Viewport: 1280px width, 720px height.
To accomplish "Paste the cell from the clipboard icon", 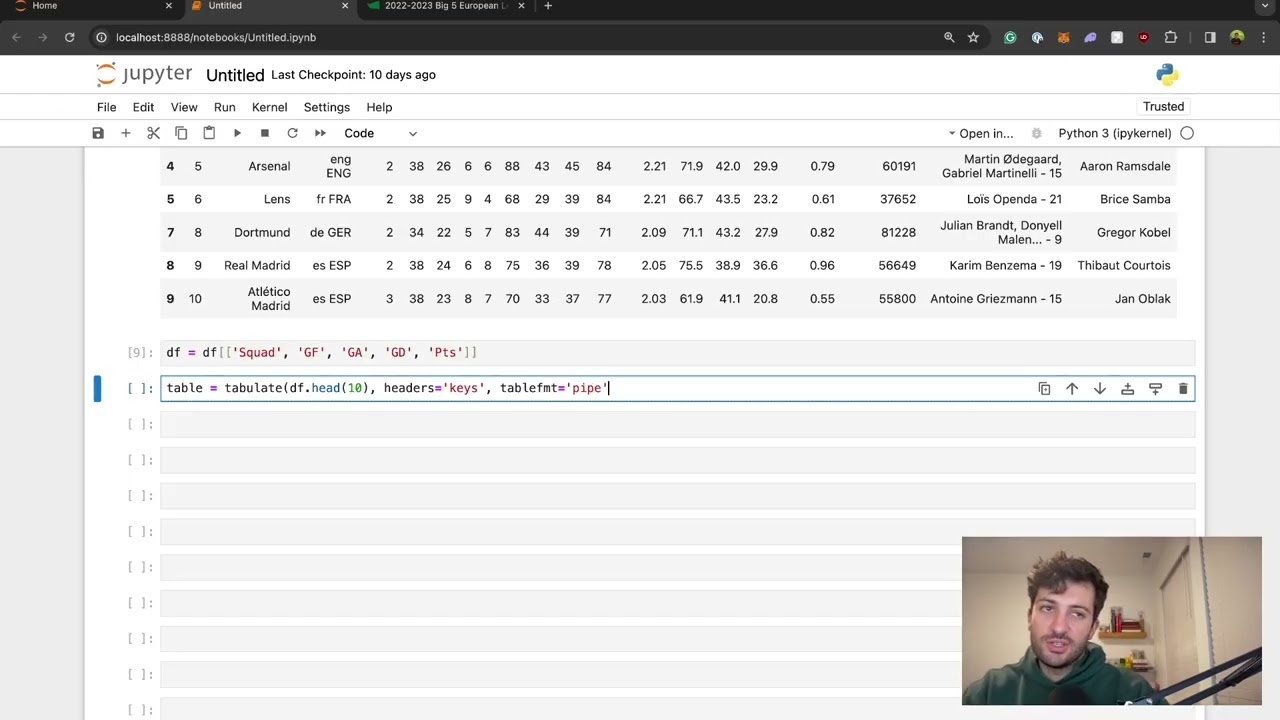I will click(x=209, y=133).
